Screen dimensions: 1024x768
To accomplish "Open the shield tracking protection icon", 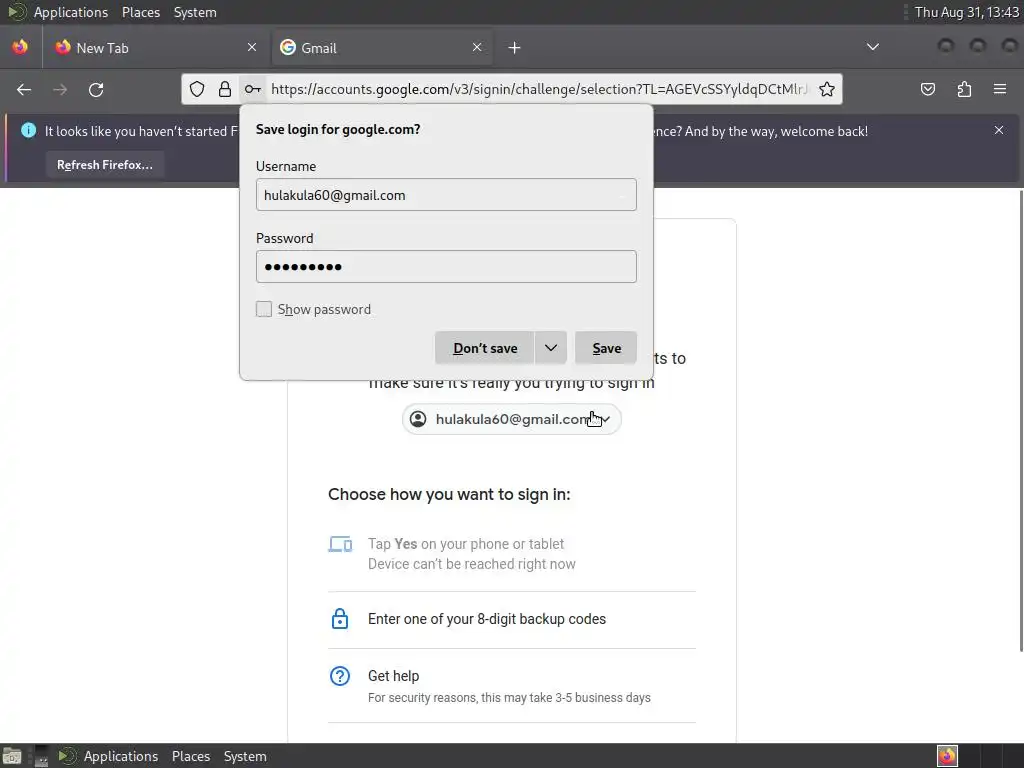I will pyautogui.click(x=197, y=89).
